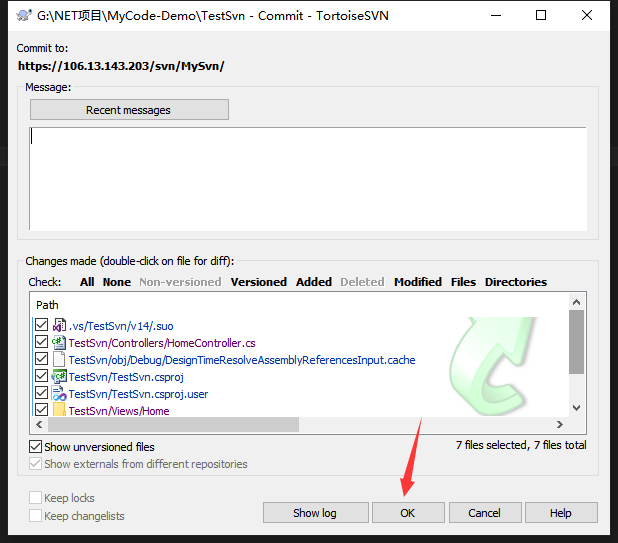Image resolution: width=618 pixels, height=543 pixels.
Task: Click the horizontal scroll left arrow
Action: click(x=39, y=424)
